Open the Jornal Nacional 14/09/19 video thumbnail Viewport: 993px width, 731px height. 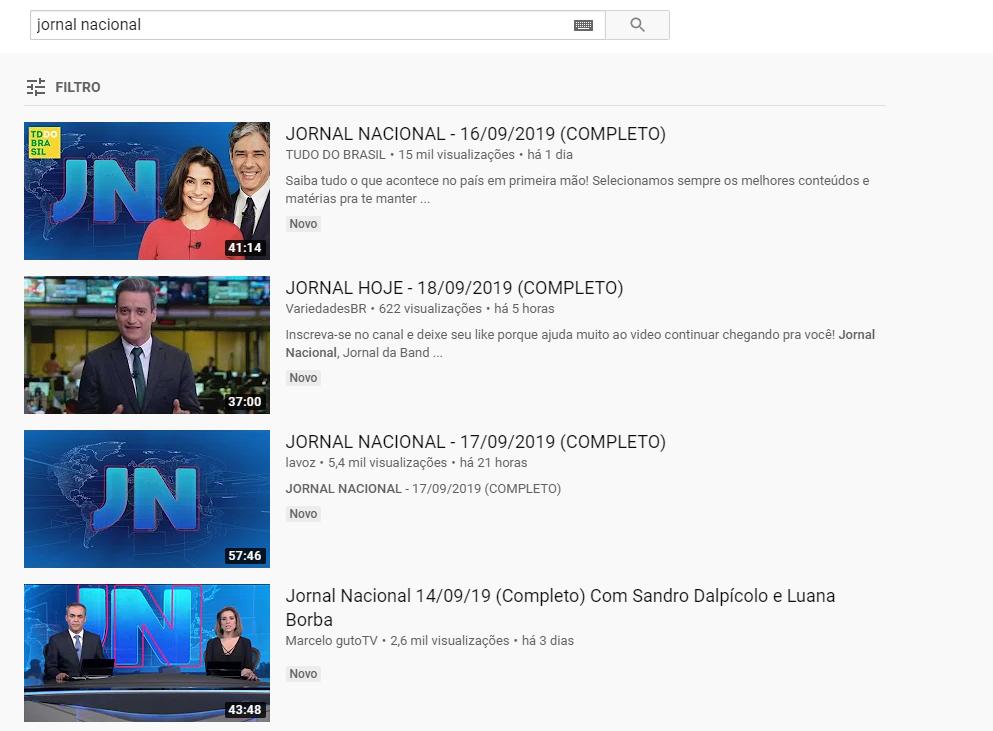147,652
